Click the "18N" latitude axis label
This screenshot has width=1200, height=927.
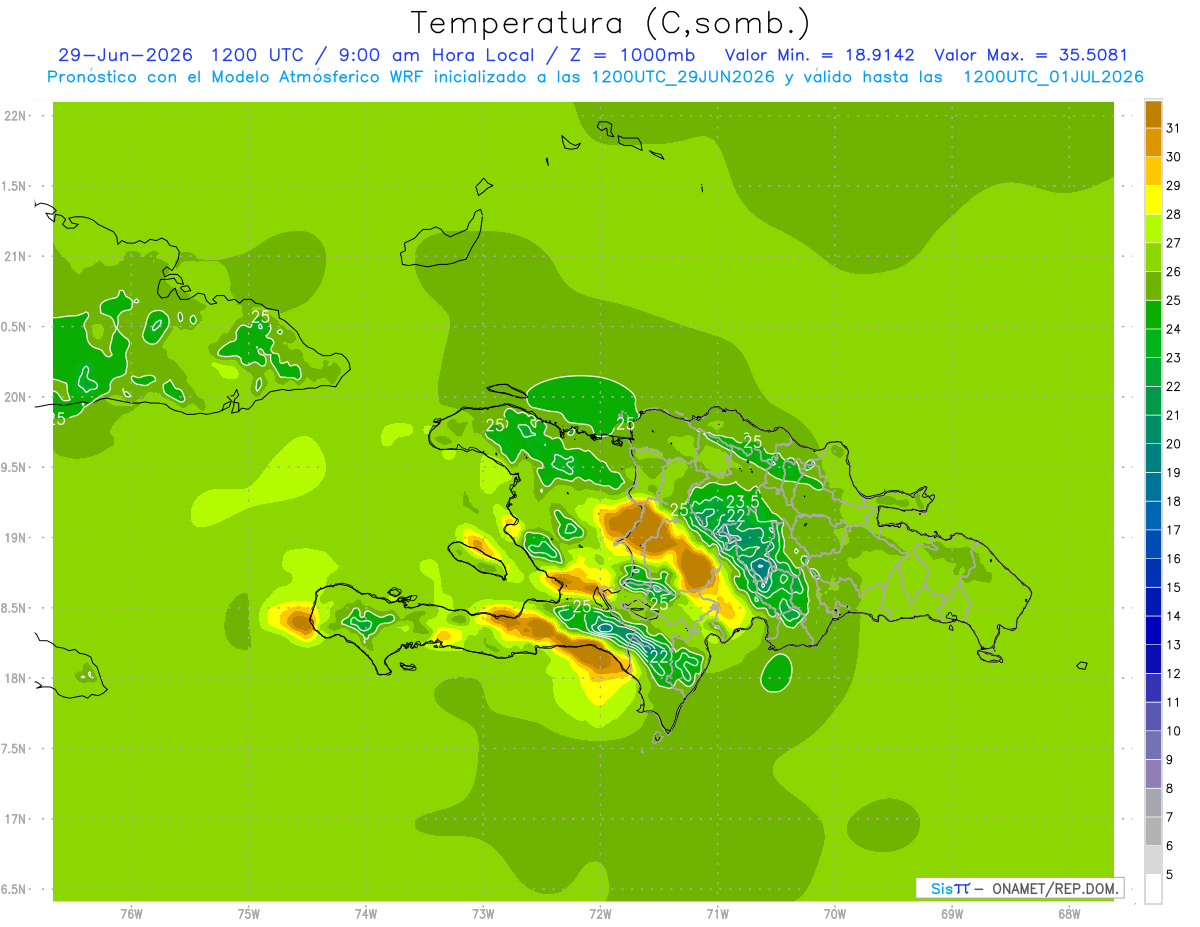coord(15,679)
